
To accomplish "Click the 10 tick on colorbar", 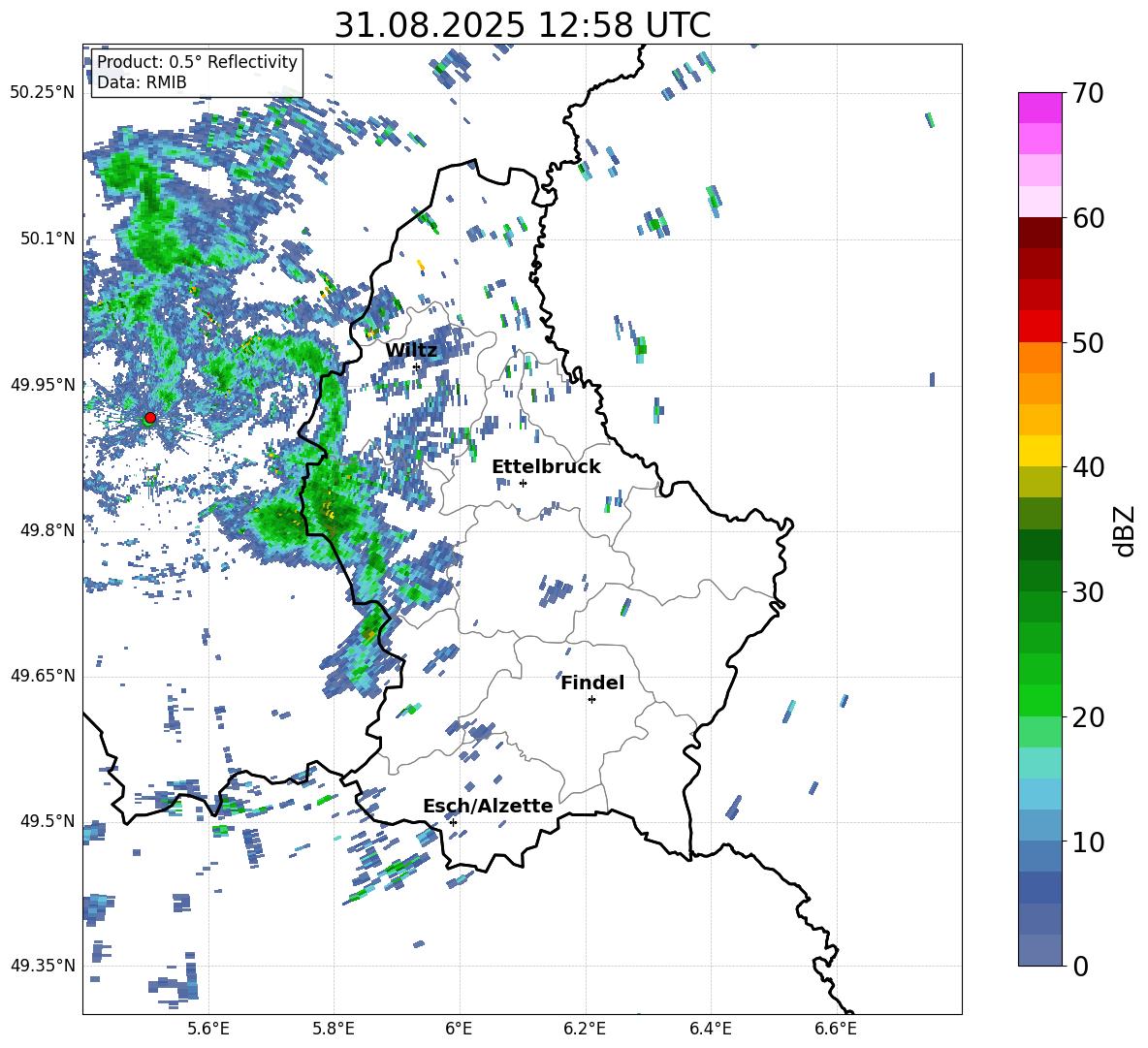I will tap(1088, 842).
